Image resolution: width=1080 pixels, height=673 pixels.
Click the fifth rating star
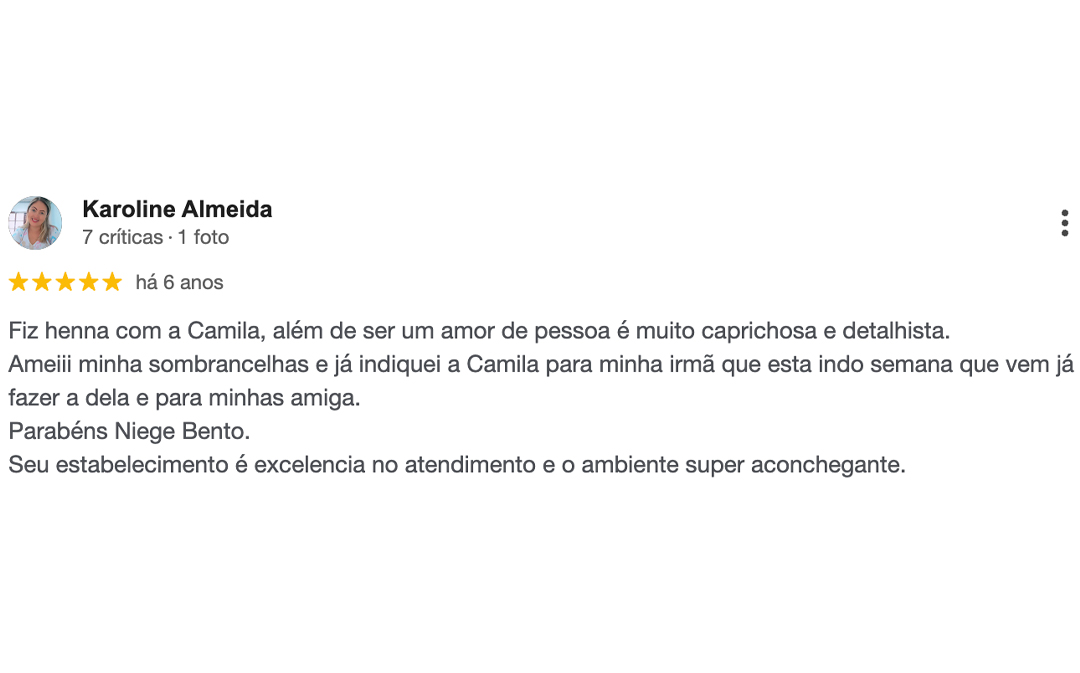[112, 282]
